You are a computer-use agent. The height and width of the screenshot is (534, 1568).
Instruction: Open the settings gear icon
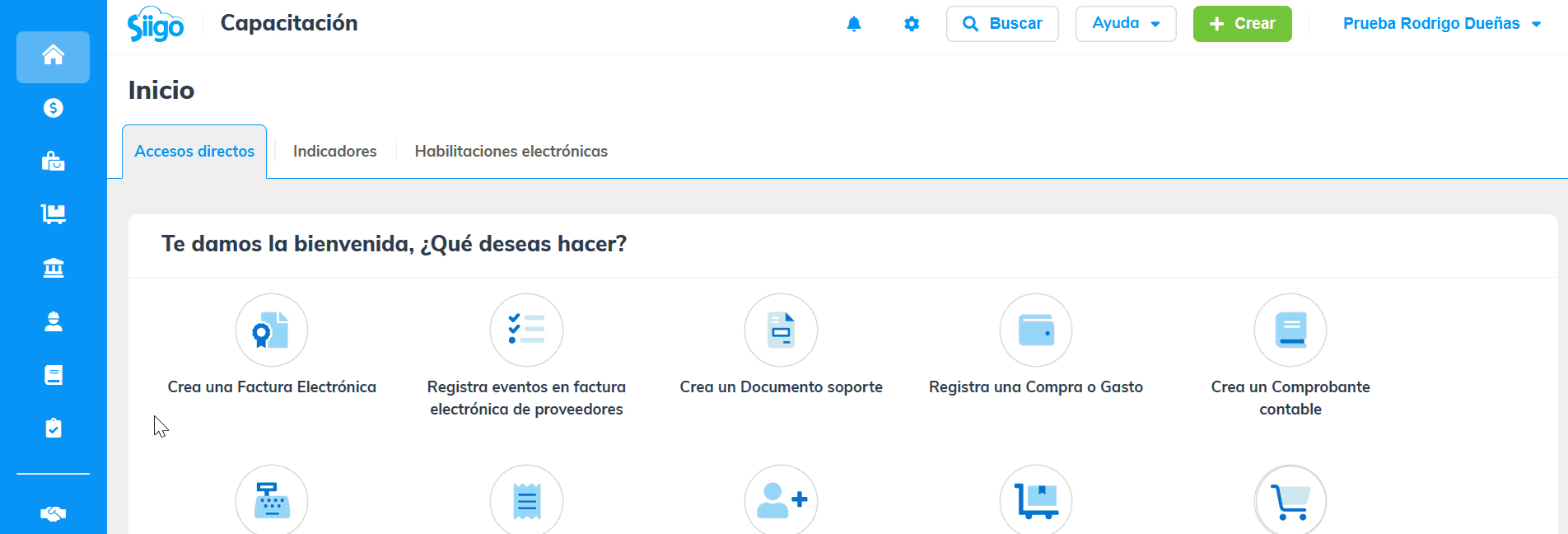click(912, 24)
